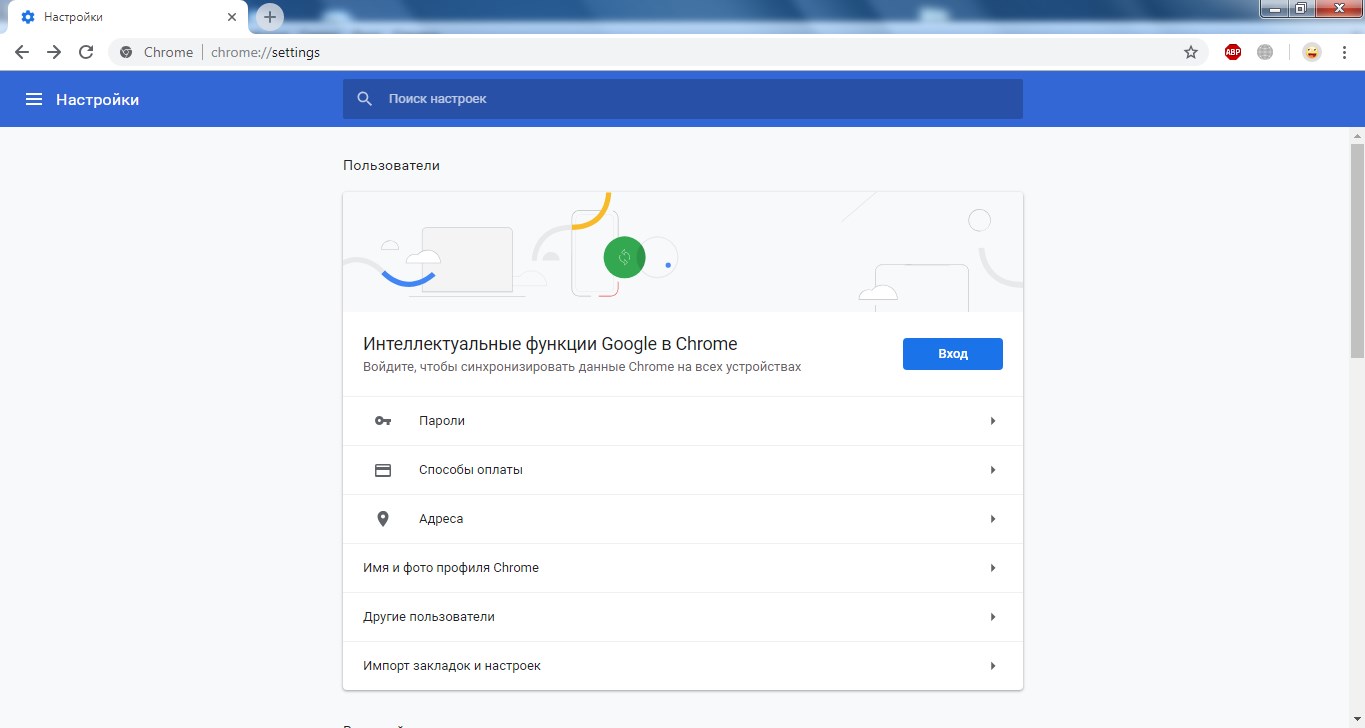This screenshot has width=1365, height=728.
Task: Go forward with the forward arrow
Action: (54, 52)
